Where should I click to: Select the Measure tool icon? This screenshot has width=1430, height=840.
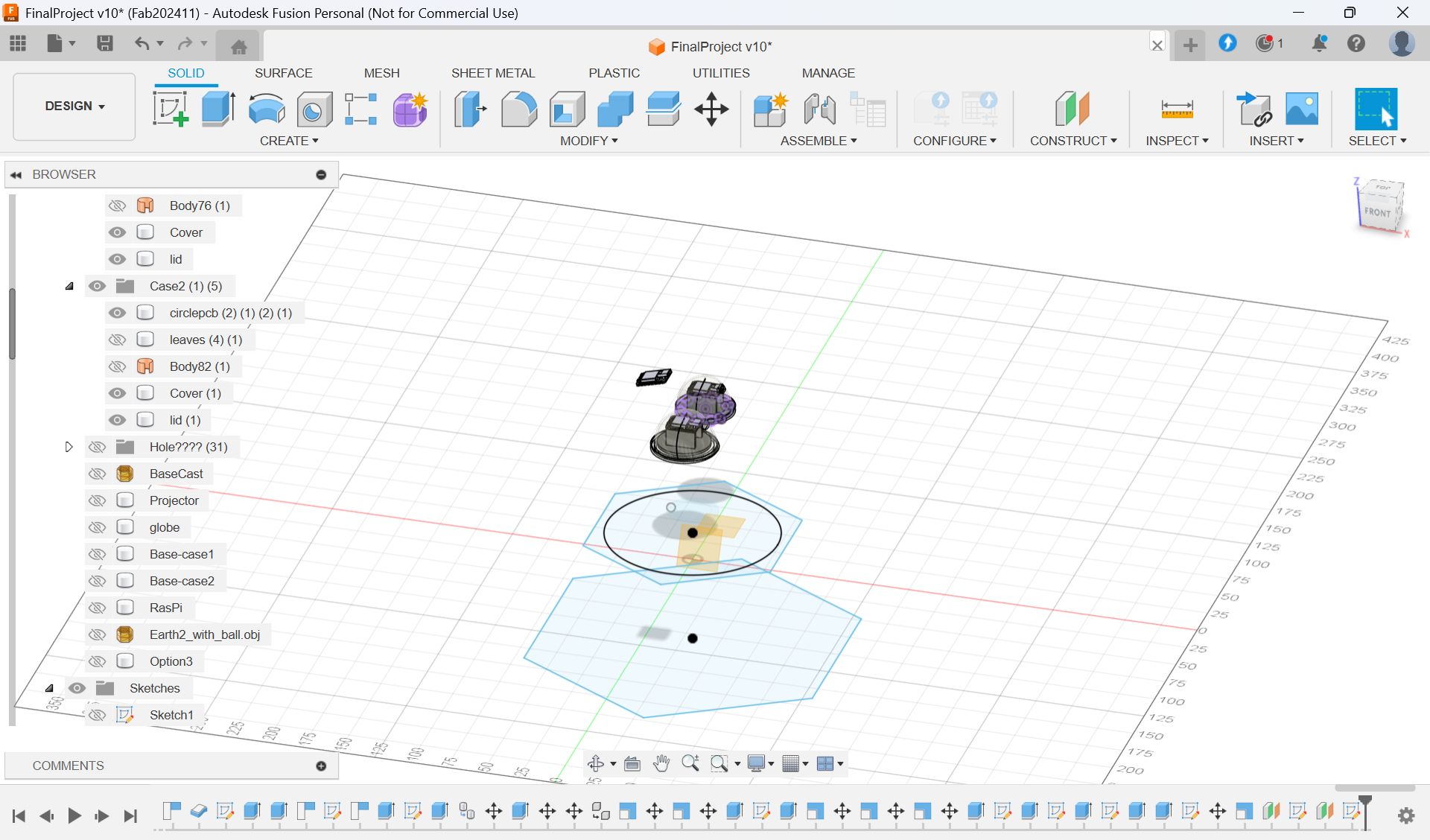coord(1177,109)
